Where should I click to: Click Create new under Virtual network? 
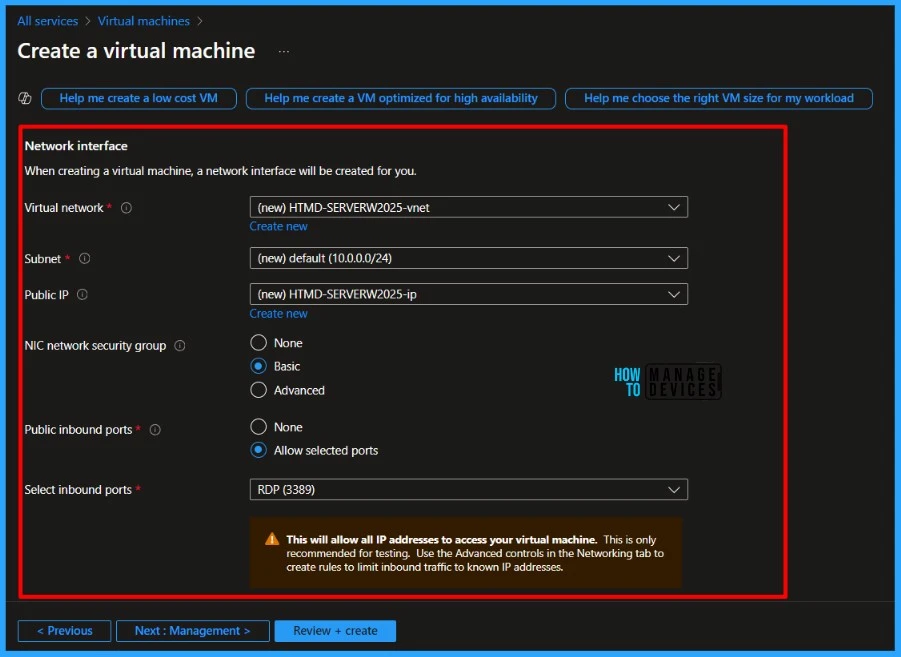tap(278, 226)
